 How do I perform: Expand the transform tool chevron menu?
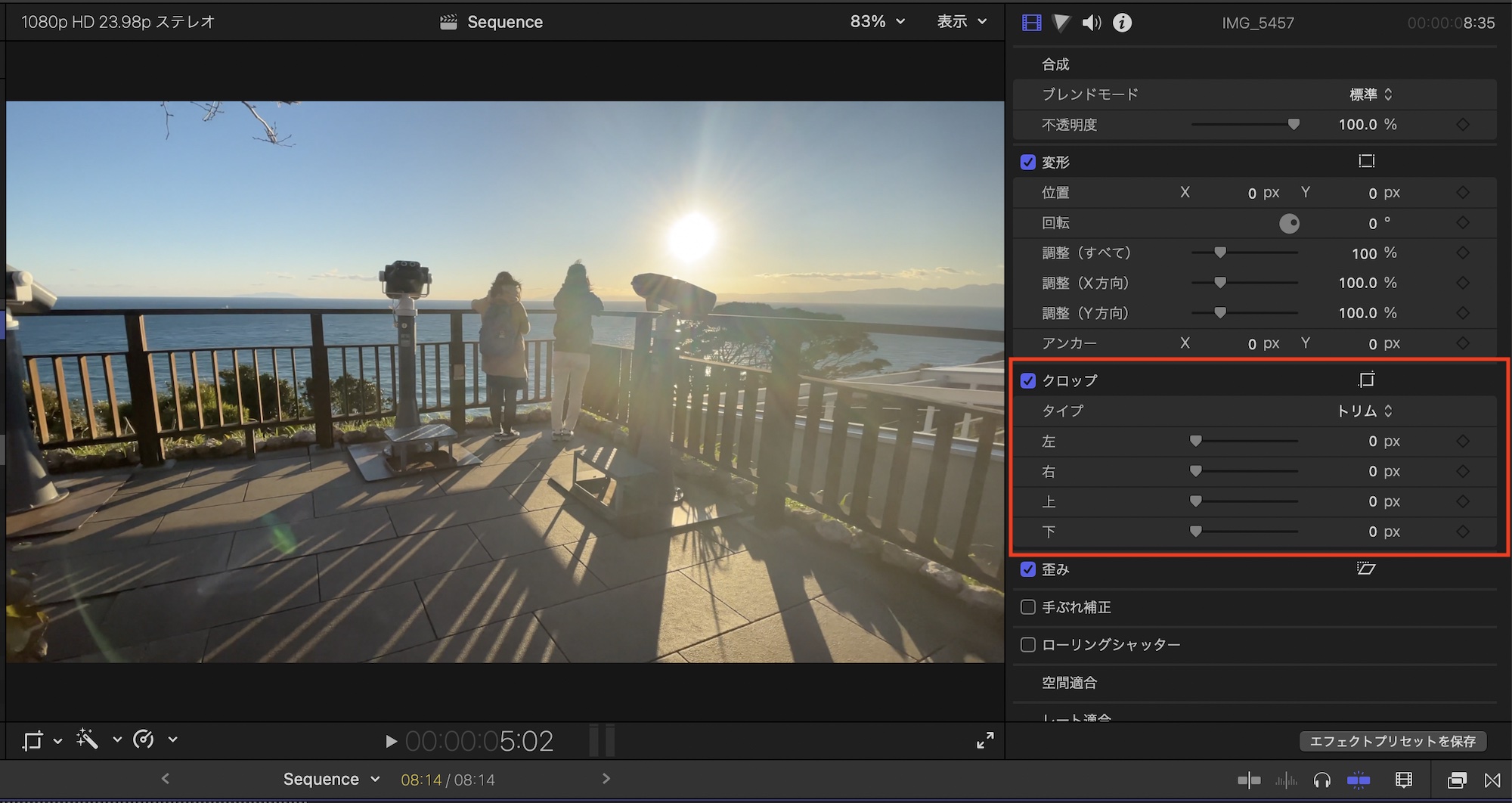[x=57, y=741]
